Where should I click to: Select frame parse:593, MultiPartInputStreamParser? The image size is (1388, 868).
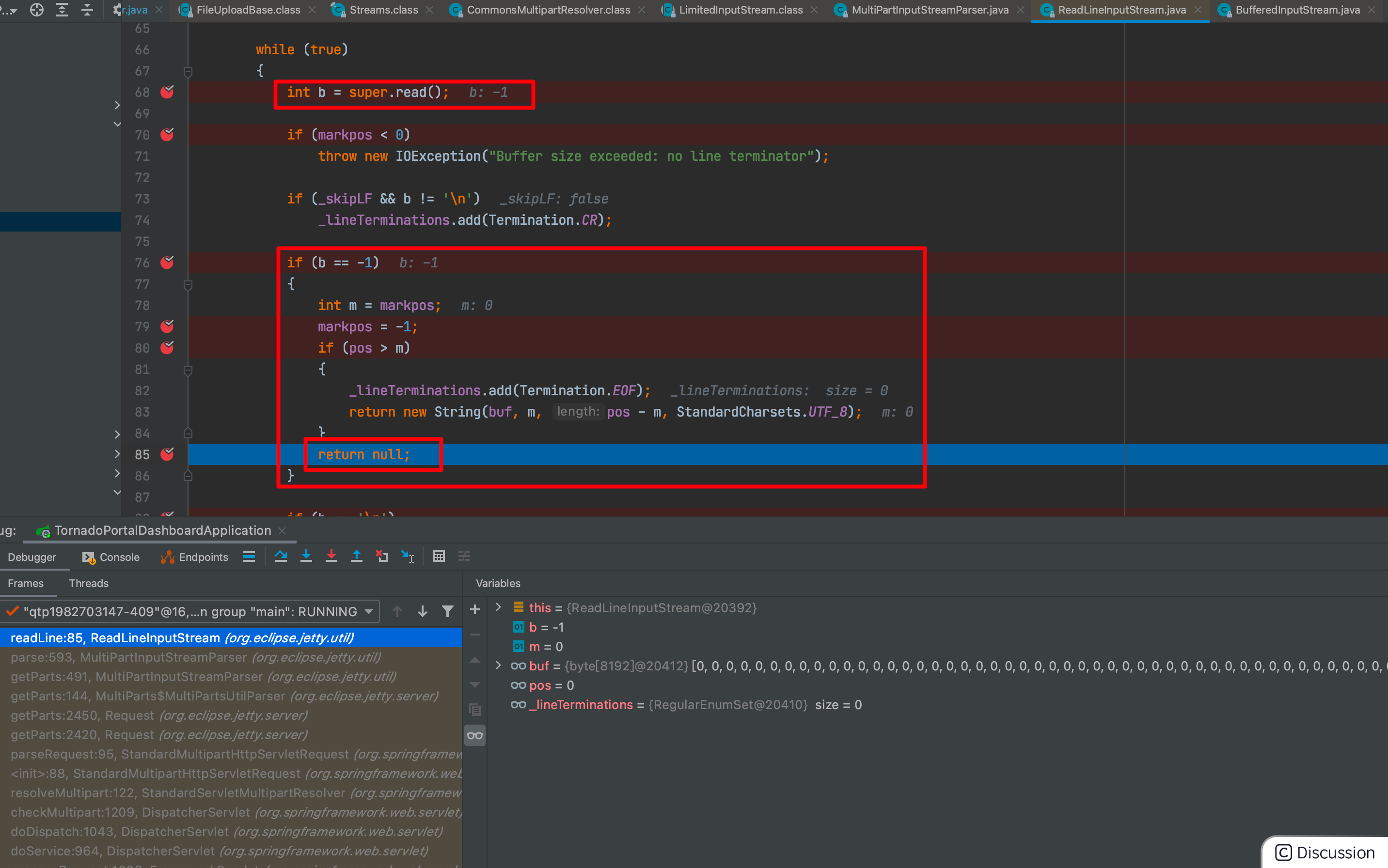click(x=231, y=657)
